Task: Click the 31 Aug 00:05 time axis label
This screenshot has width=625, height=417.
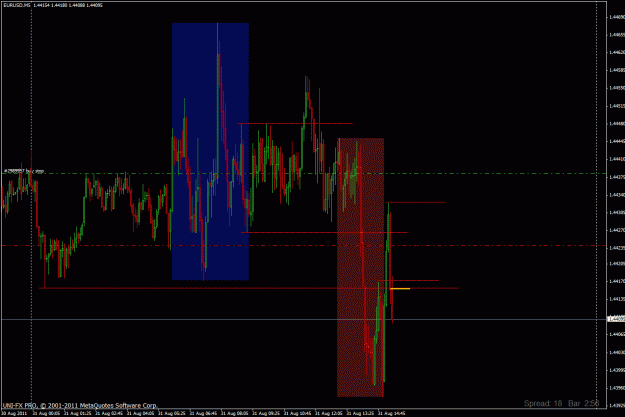Action: (46, 413)
